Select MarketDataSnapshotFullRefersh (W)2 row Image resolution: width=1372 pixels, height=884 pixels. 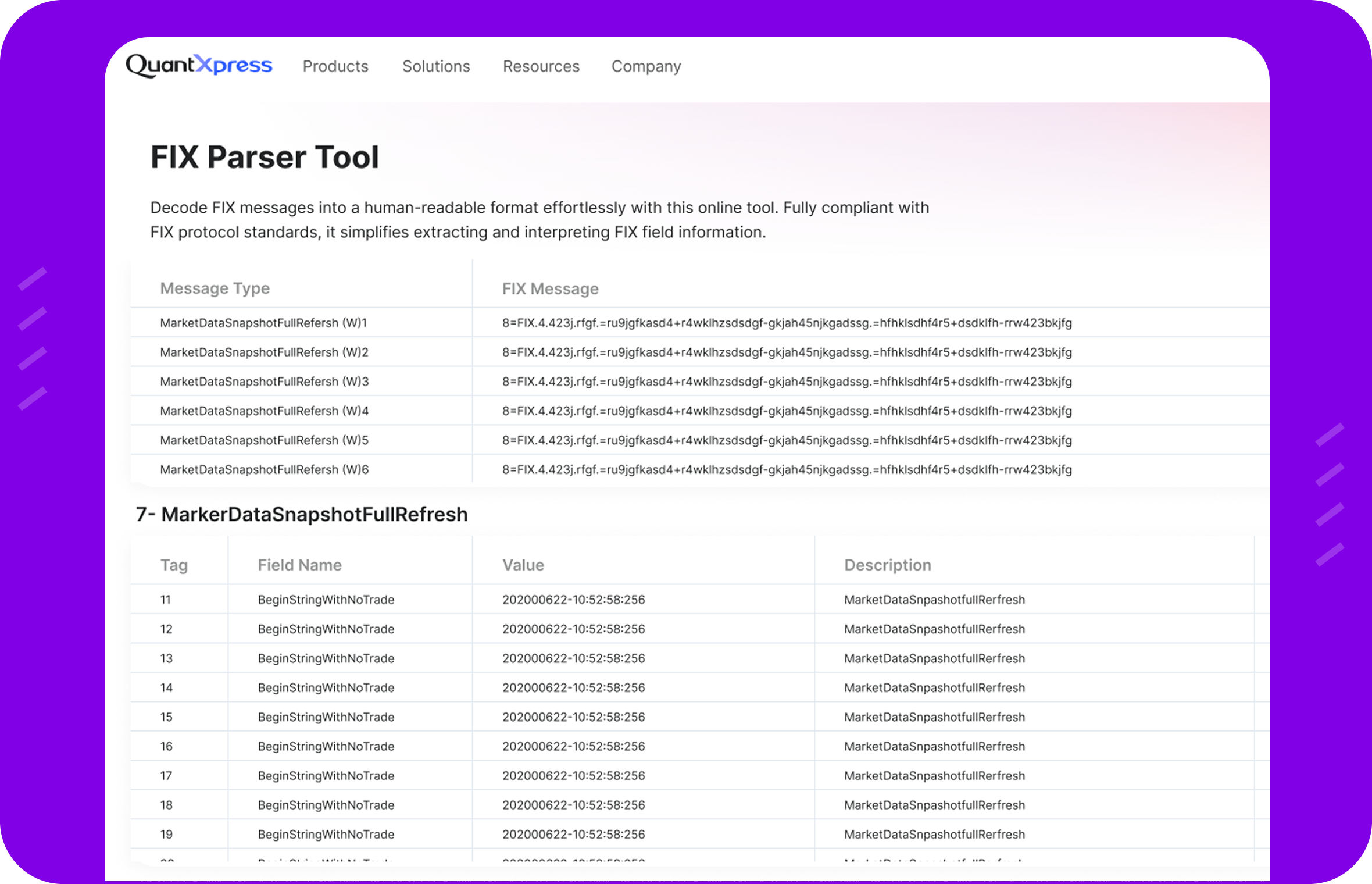(x=264, y=352)
